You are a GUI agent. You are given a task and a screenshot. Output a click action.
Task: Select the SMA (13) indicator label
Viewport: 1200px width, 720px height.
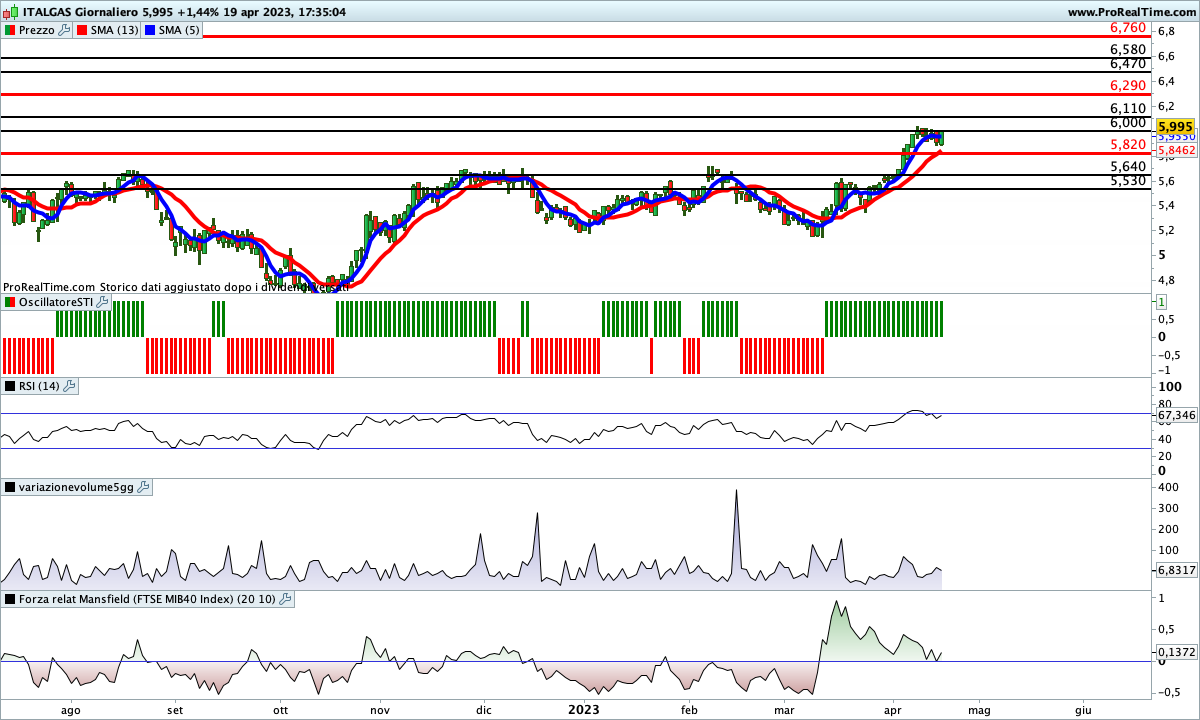114,30
